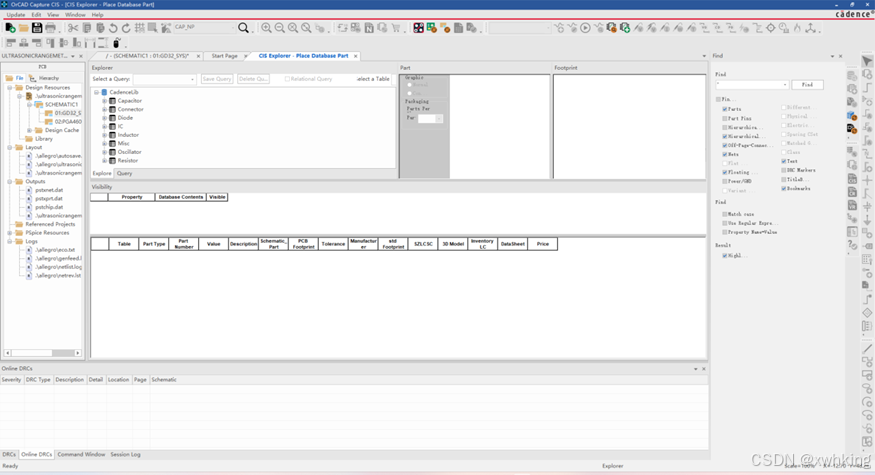Click the black chip icon with orange badge
Image resolution: width=875 pixels, height=475 pixels.
pos(852,129)
